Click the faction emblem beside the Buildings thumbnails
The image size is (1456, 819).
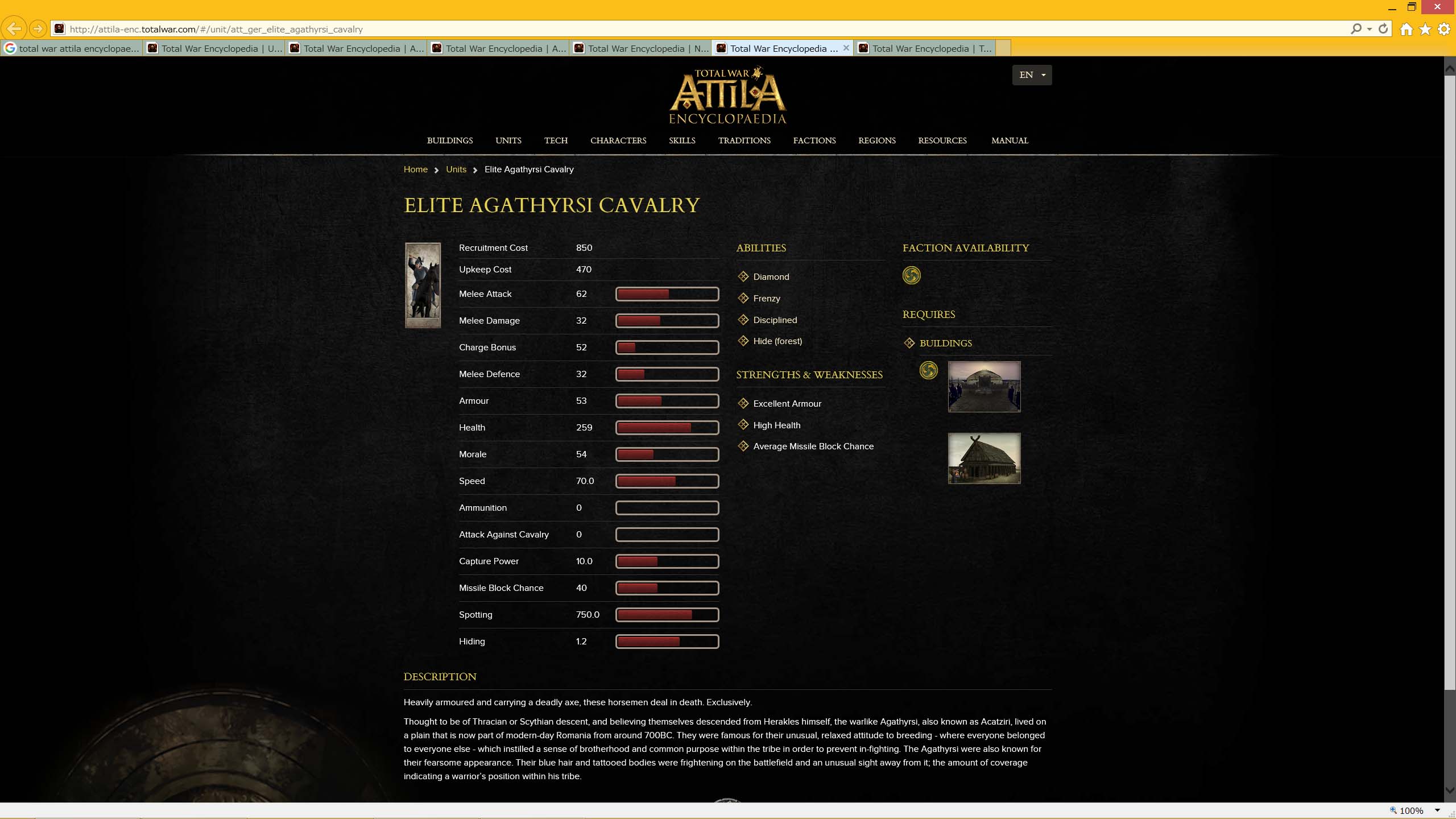pos(928,371)
